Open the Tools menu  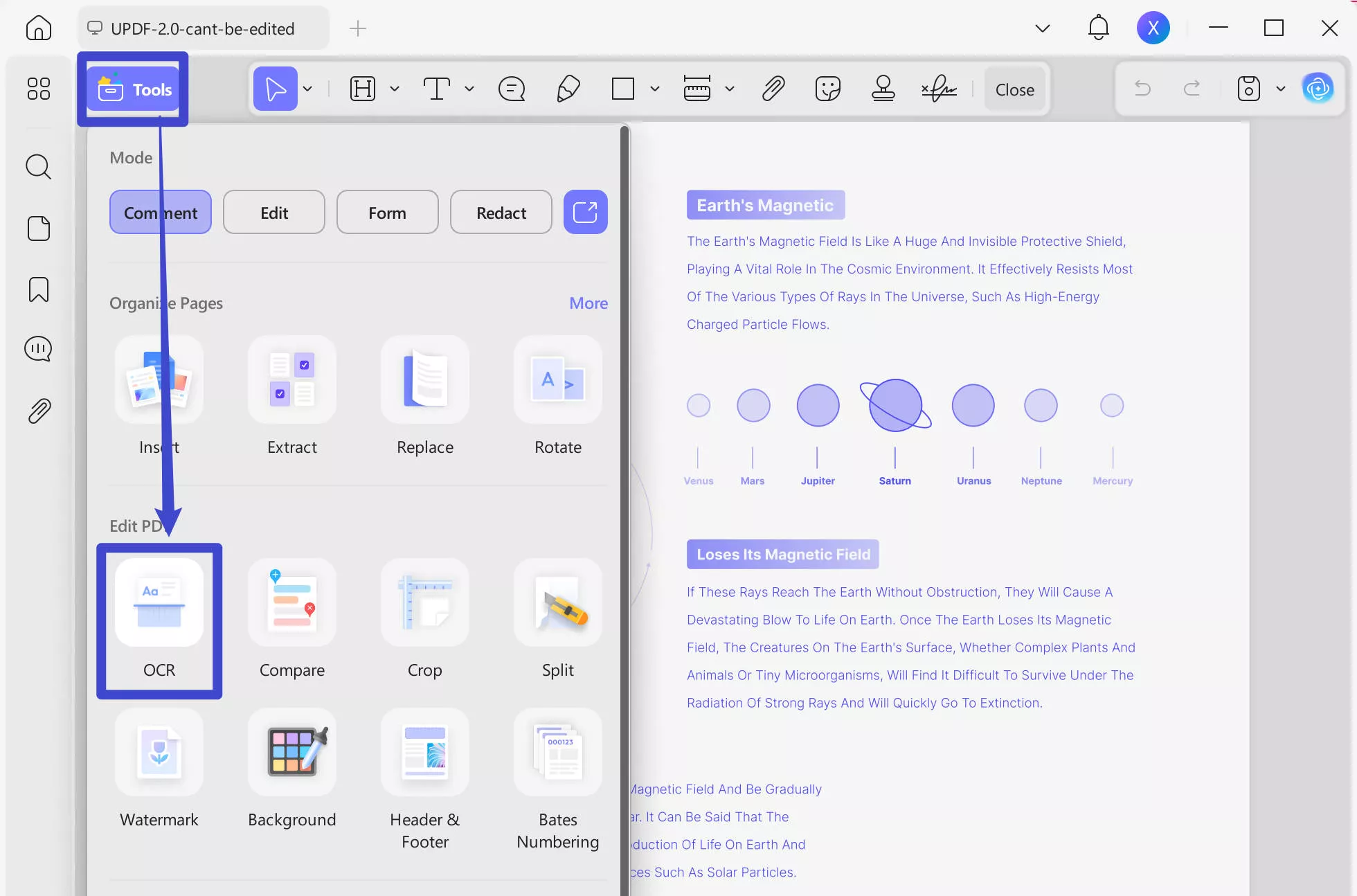click(x=133, y=89)
